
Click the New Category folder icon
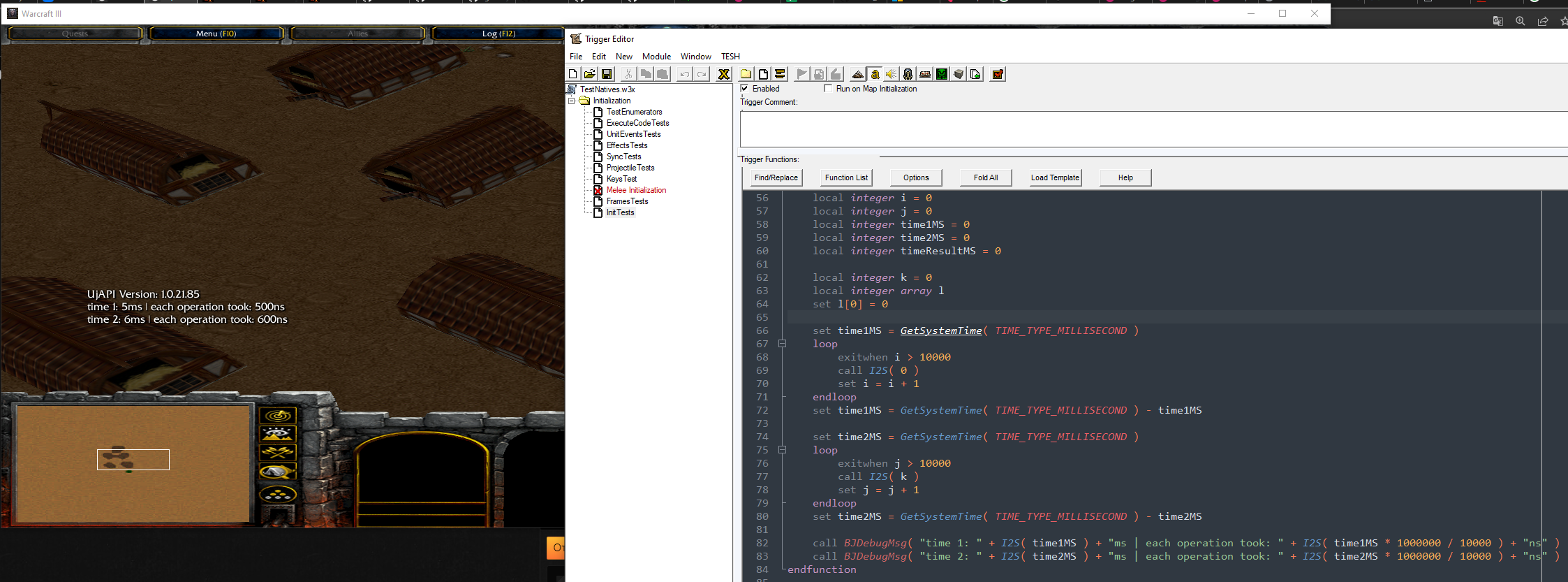746,74
